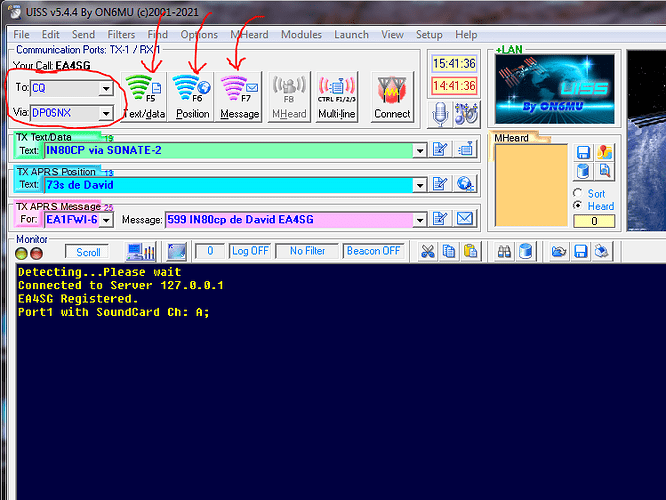Click globe icon in APRS Position row
Viewport: 666px width, 500px height.
coord(466,184)
